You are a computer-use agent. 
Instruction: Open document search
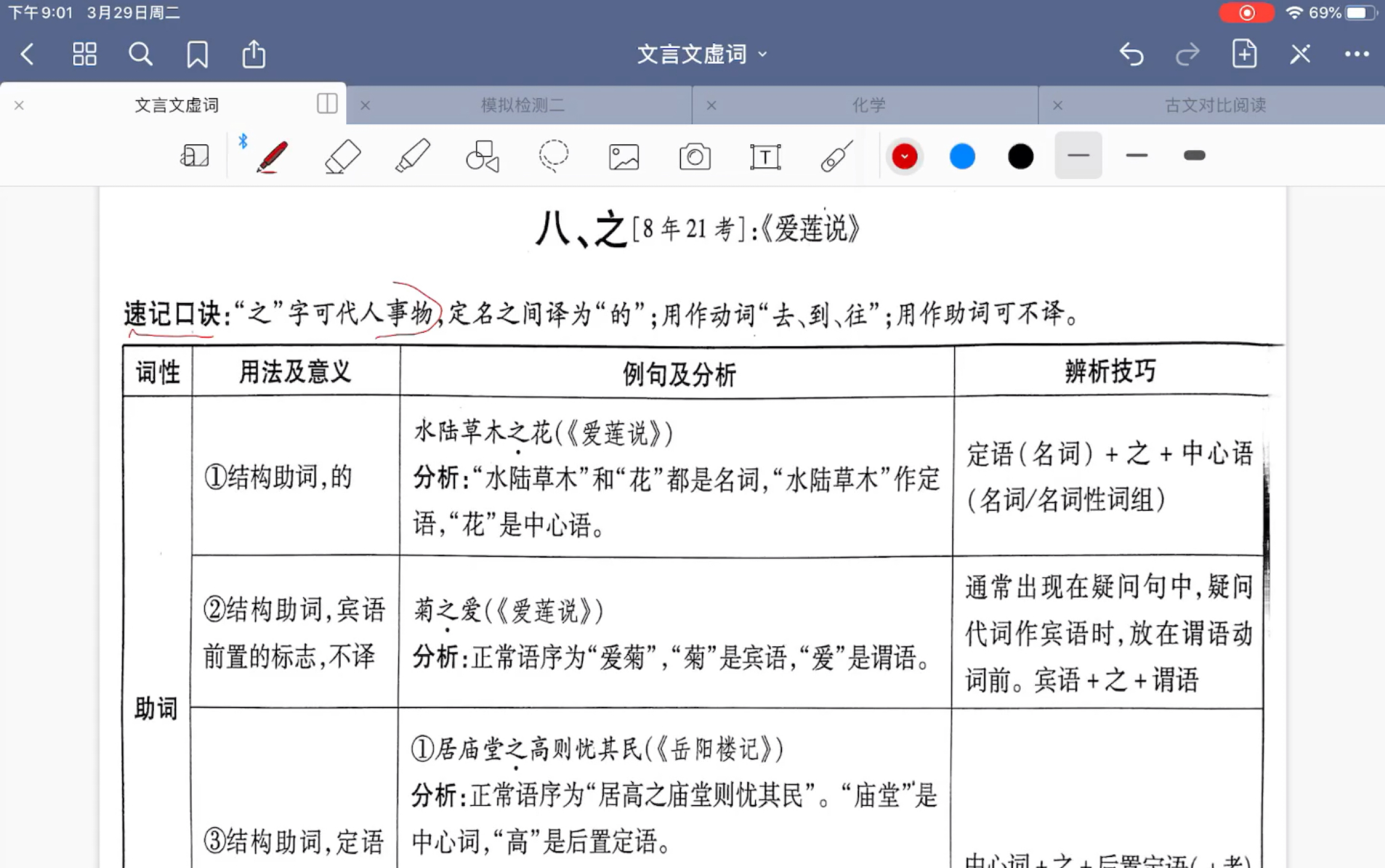140,54
